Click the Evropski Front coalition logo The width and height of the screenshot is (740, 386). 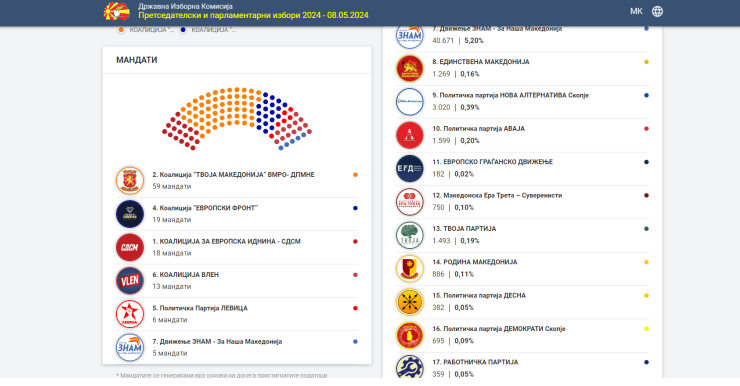130,214
